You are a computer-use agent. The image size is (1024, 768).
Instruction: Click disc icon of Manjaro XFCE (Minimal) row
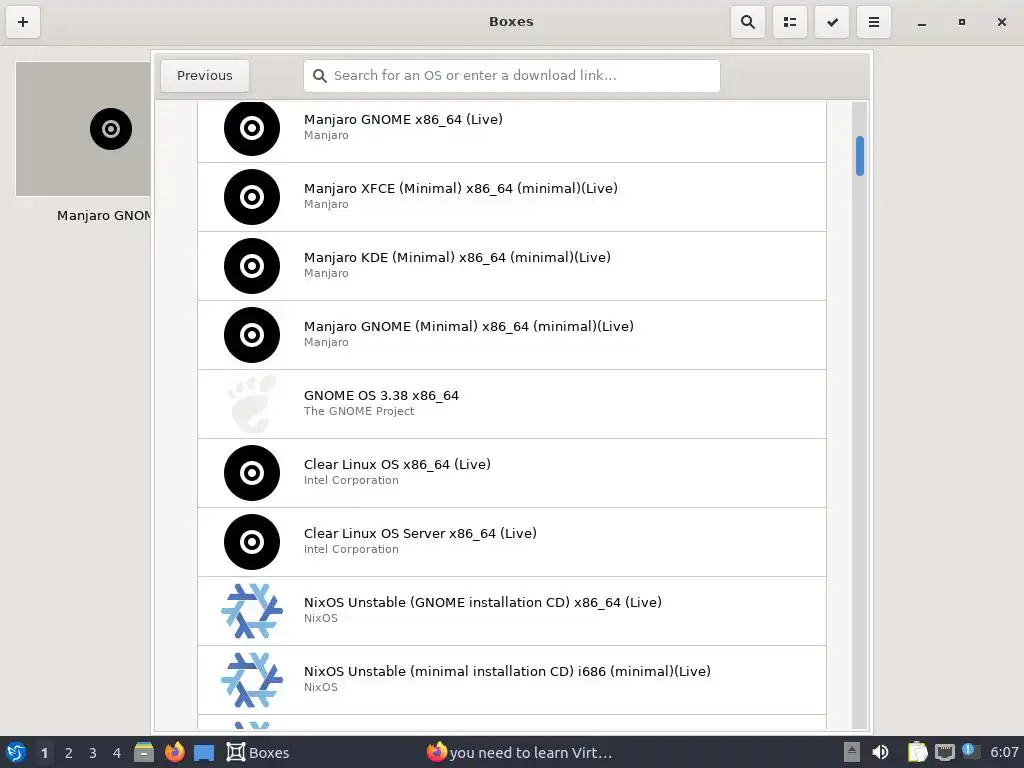point(252,197)
